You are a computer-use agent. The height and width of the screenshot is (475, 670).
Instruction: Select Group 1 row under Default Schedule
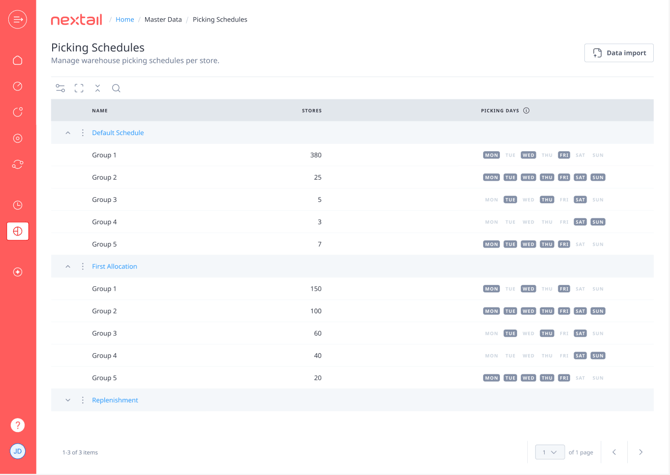[x=352, y=155]
